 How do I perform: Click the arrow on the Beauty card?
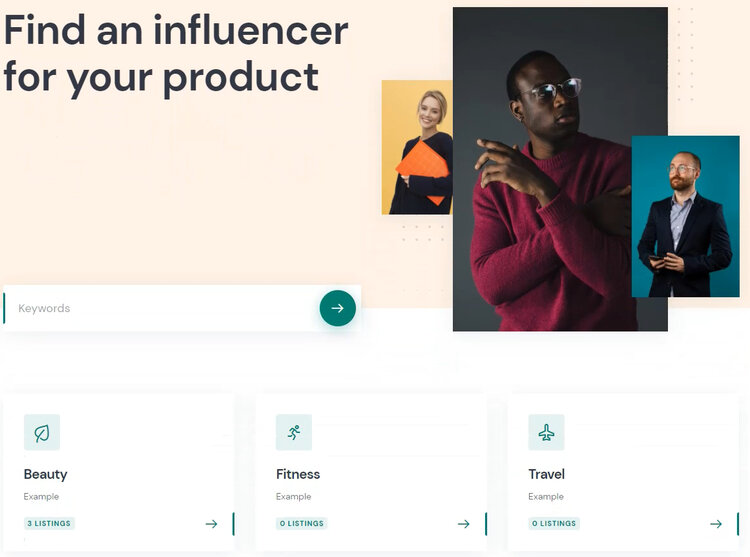click(211, 524)
